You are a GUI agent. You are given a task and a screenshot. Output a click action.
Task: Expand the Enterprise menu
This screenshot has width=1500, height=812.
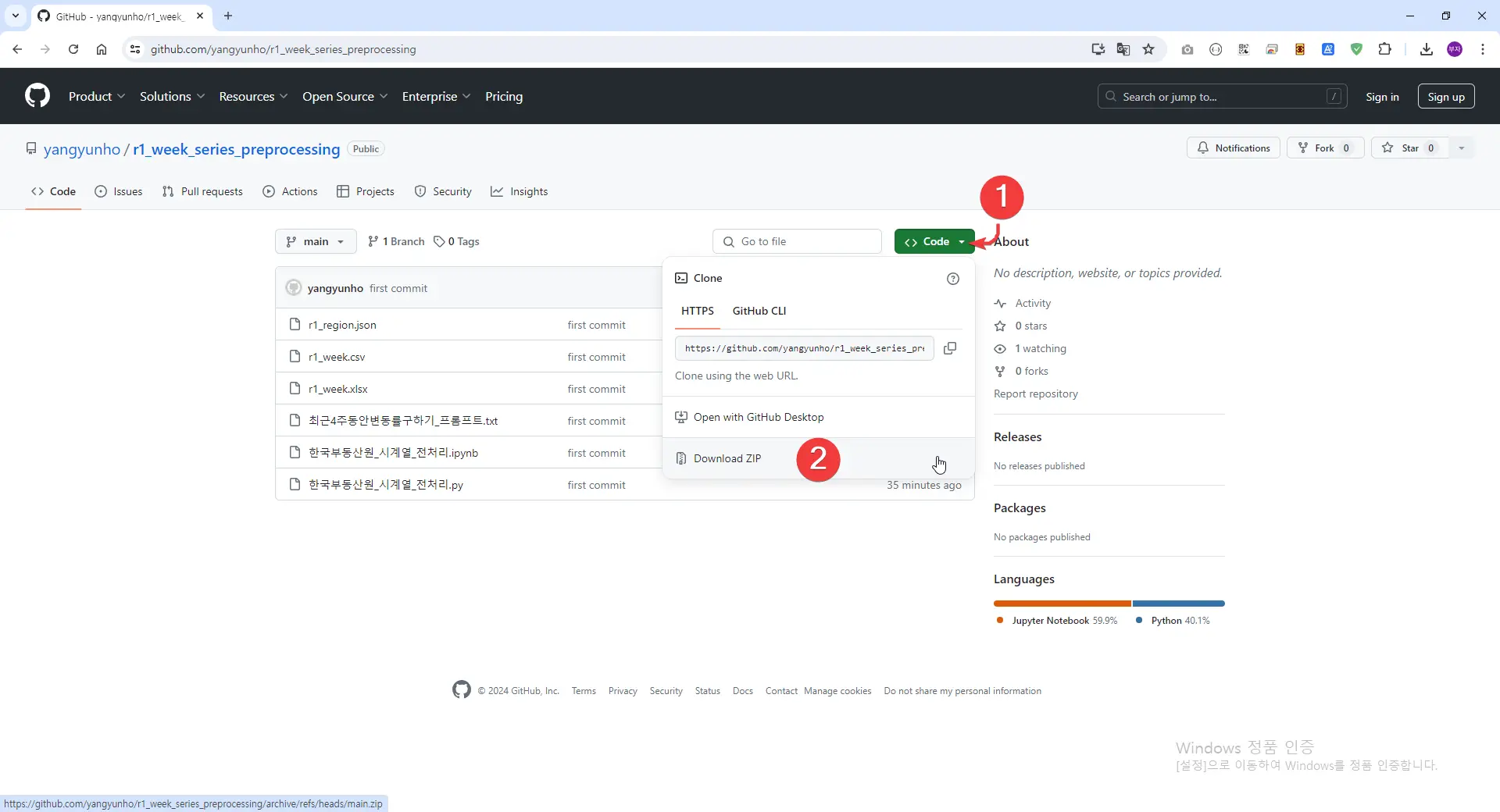point(436,96)
